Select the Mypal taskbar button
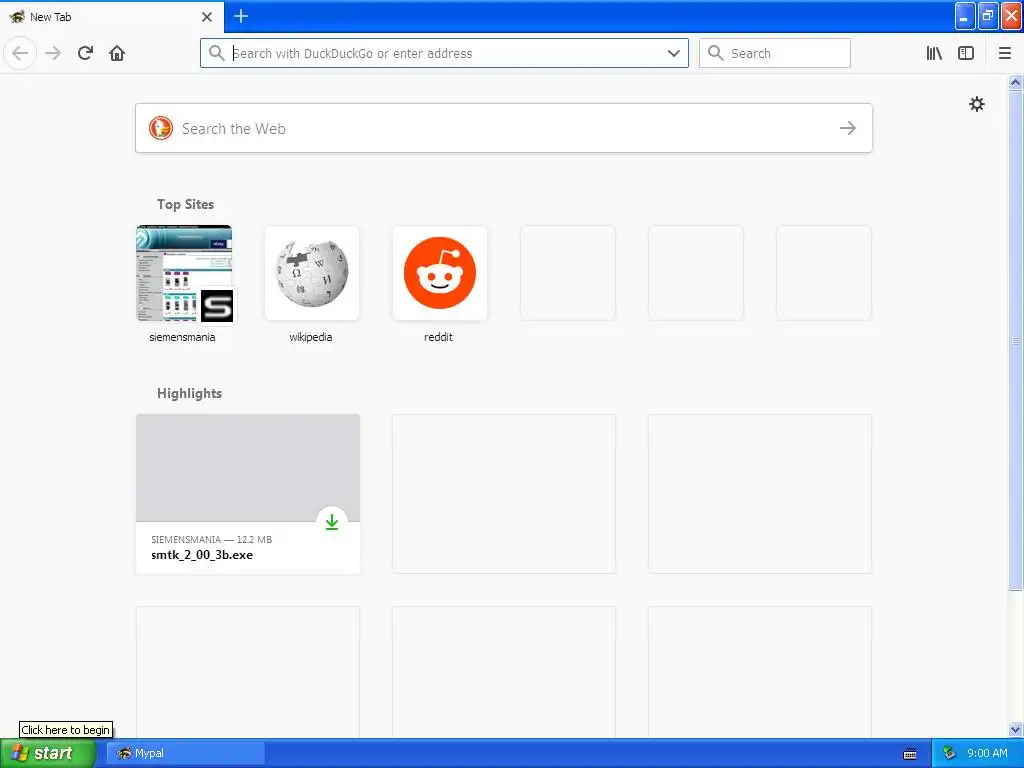 185,753
